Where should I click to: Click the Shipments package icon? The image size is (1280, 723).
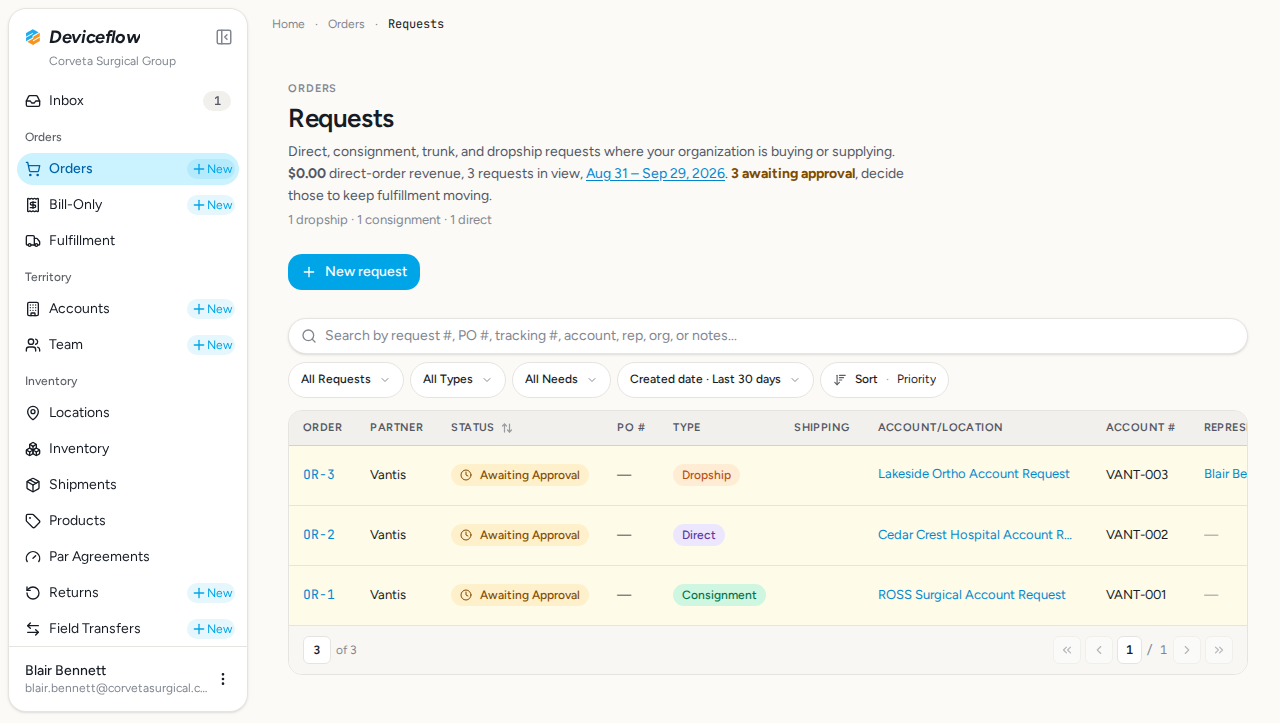[33, 485]
